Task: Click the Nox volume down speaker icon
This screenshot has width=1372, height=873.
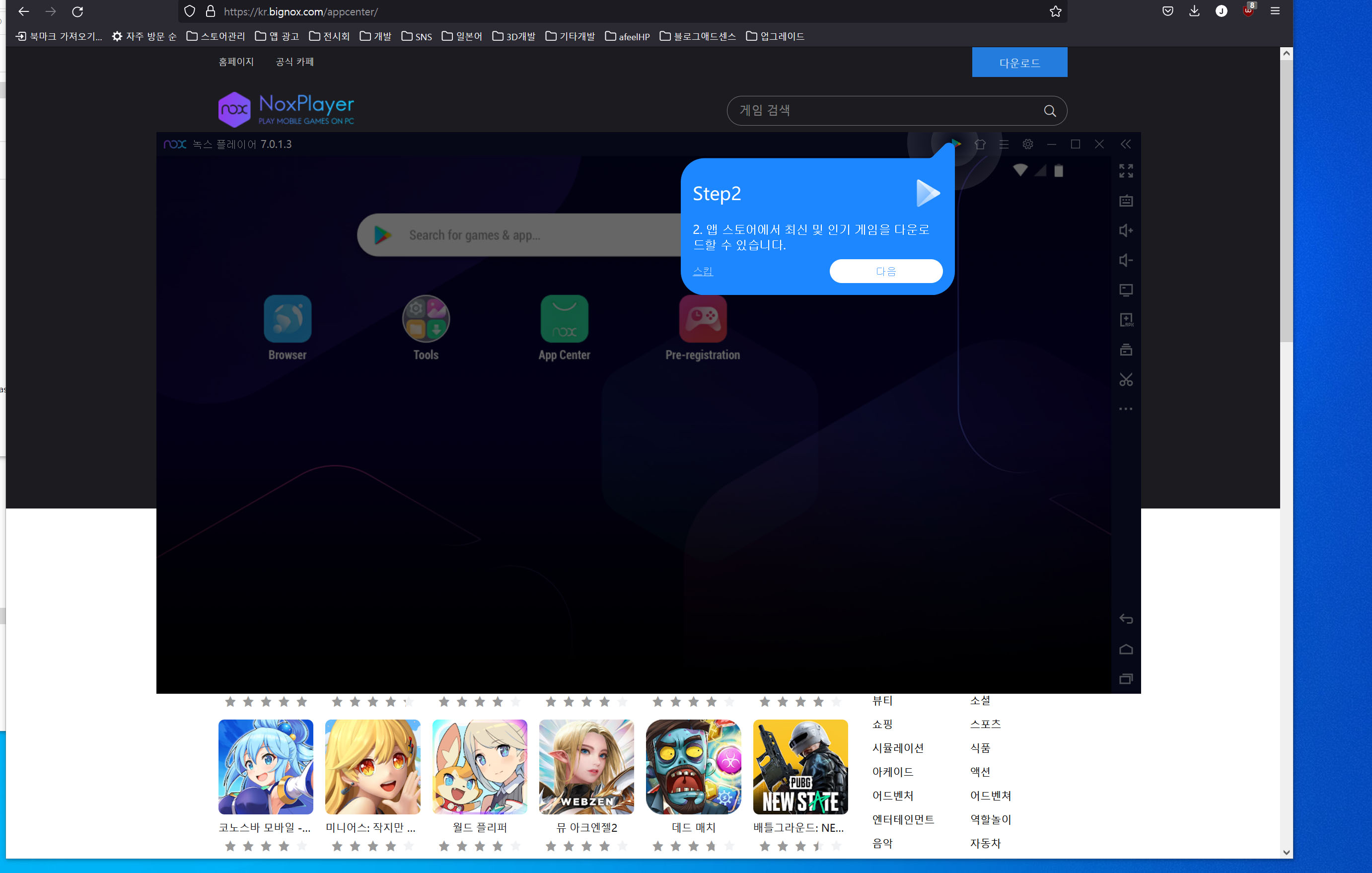Action: (1125, 260)
